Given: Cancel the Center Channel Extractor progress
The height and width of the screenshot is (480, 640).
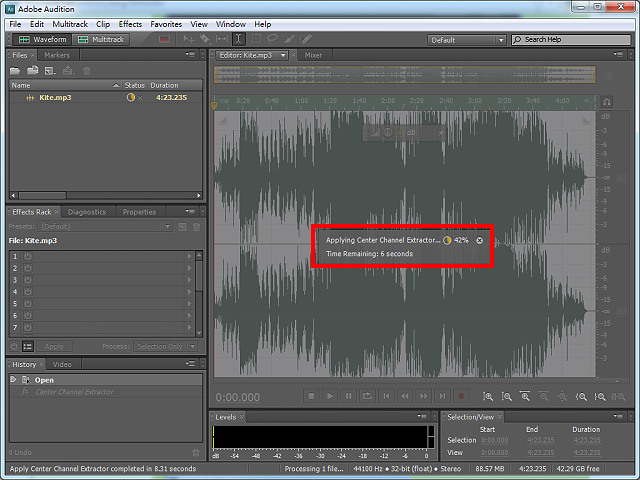Looking at the screenshot, I should pyautogui.click(x=480, y=240).
